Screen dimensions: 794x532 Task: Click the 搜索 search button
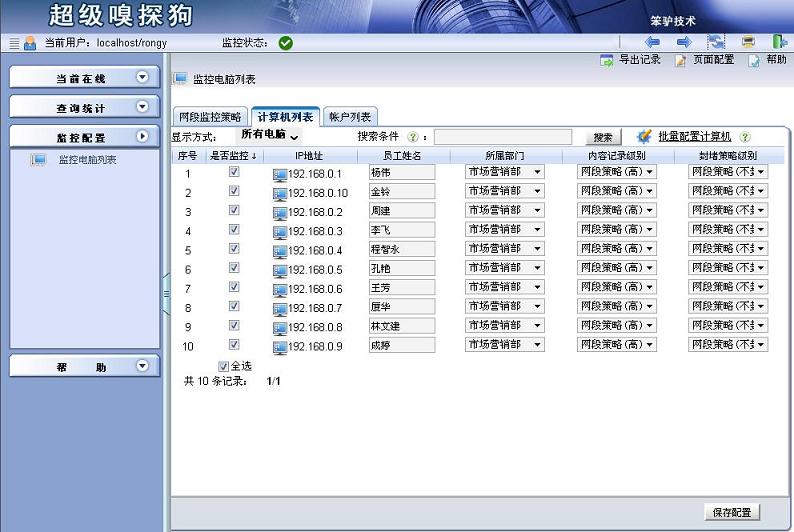[602, 137]
